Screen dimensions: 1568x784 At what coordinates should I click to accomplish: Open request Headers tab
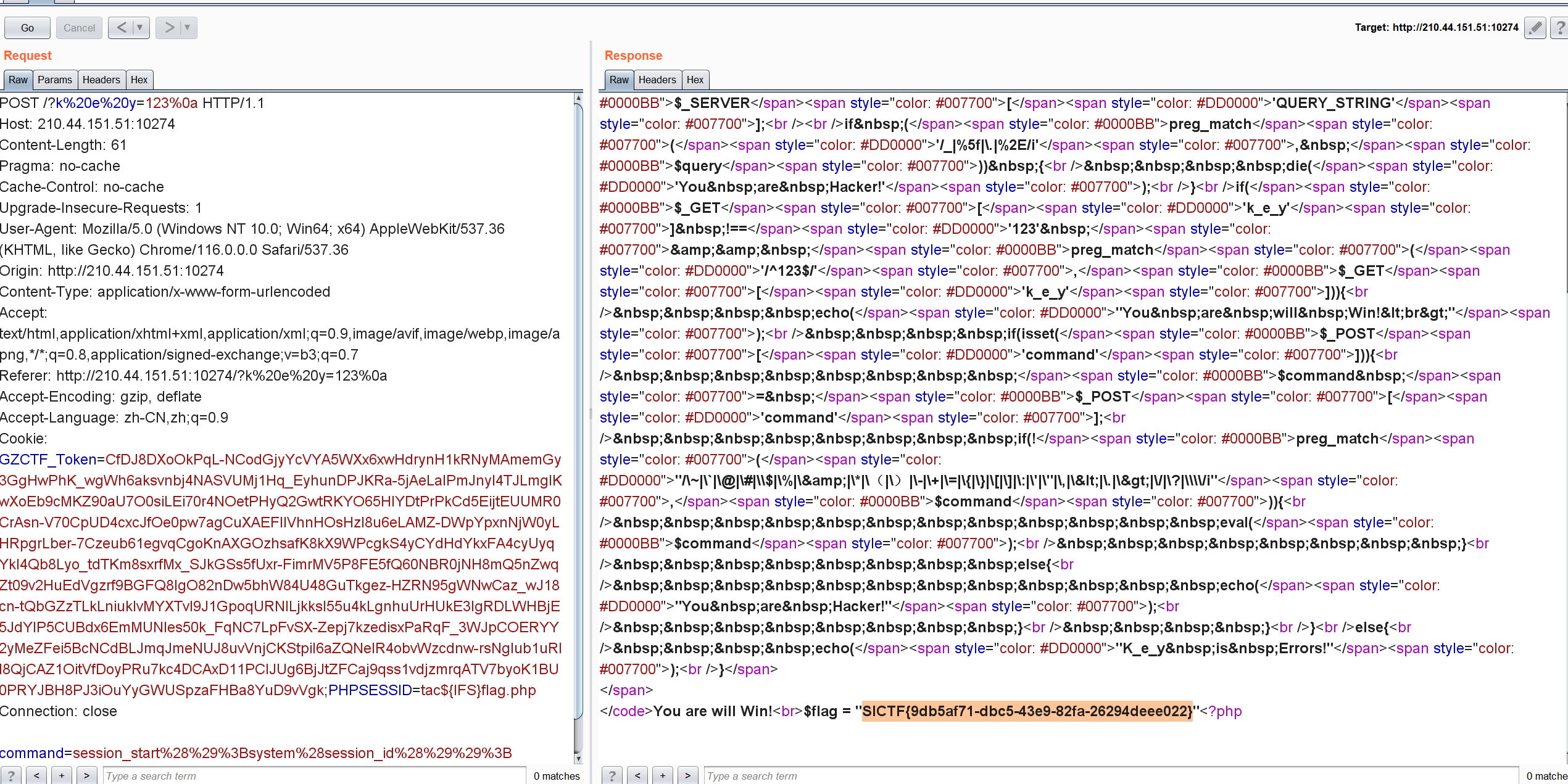(x=101, y=80)
